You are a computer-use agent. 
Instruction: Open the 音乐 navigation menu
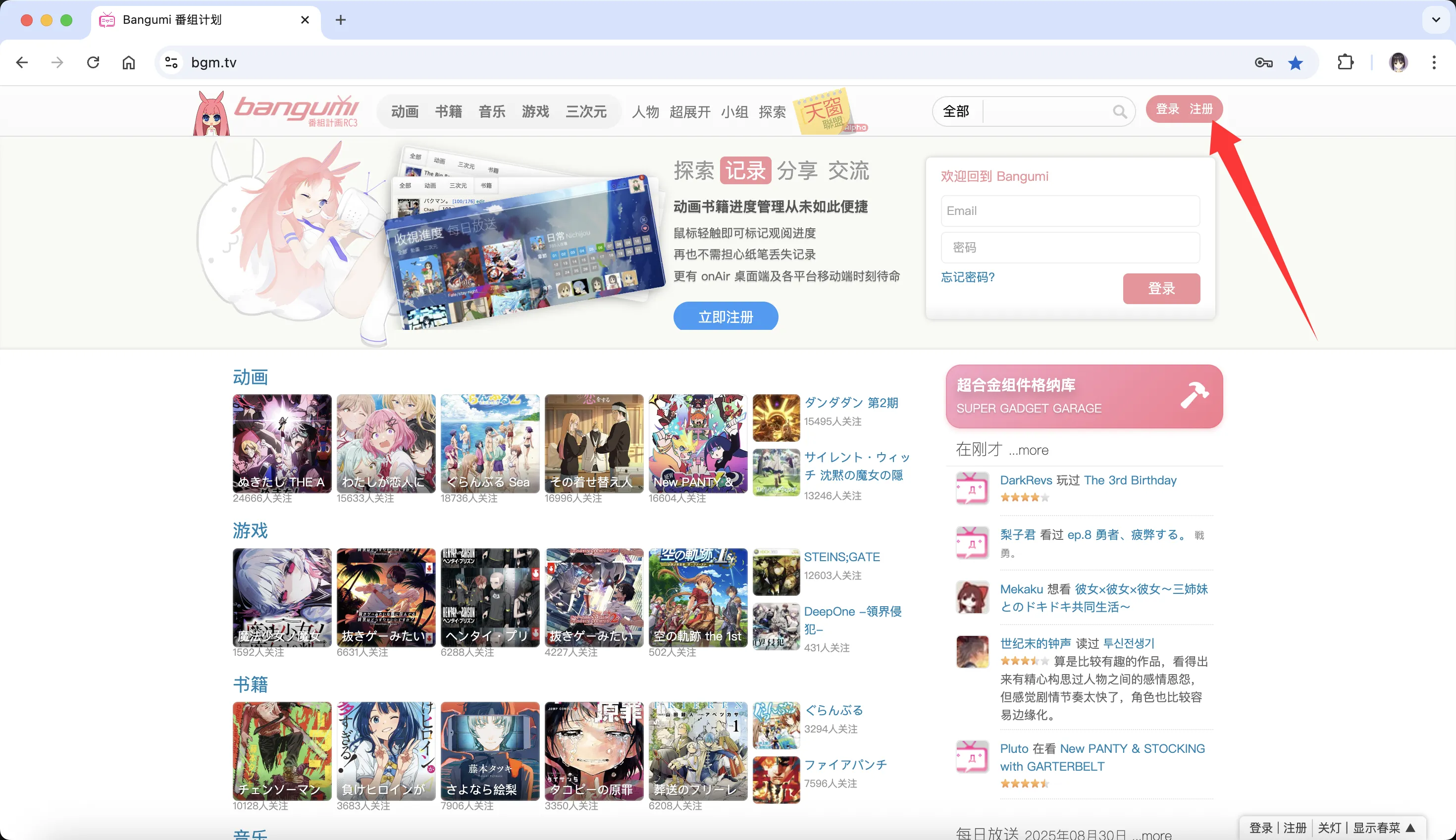[492, 111]
